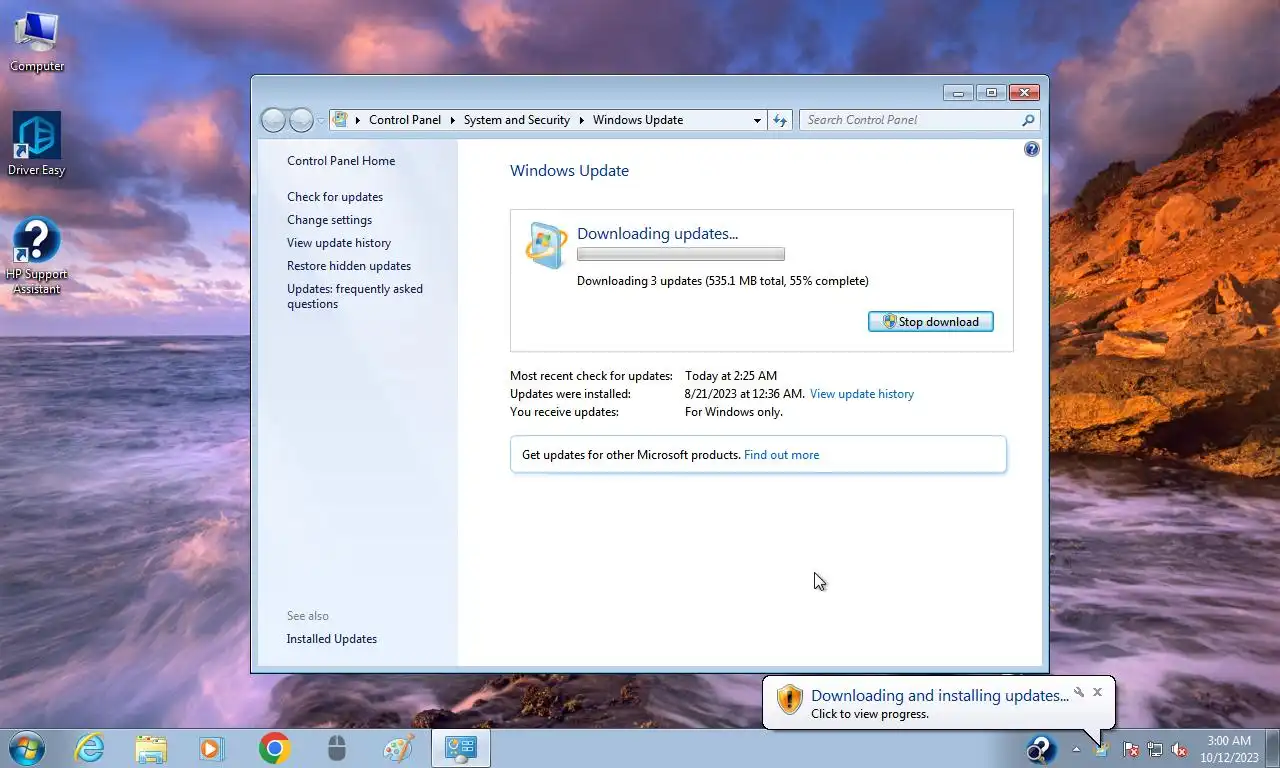Screen dimensions: 1280x768
Task: Expand arrow after System and Security breadcrumb
Action: point(581,120)
